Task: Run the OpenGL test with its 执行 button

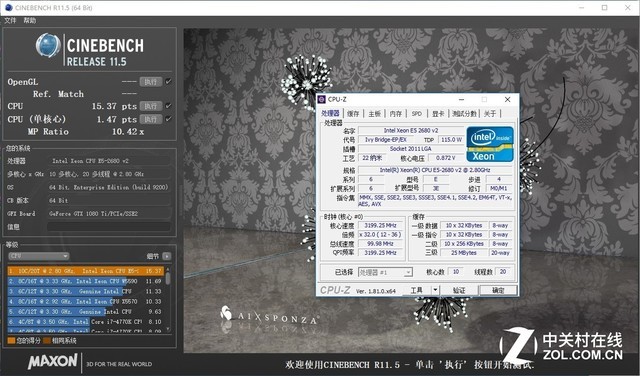Action: [151, 82]
